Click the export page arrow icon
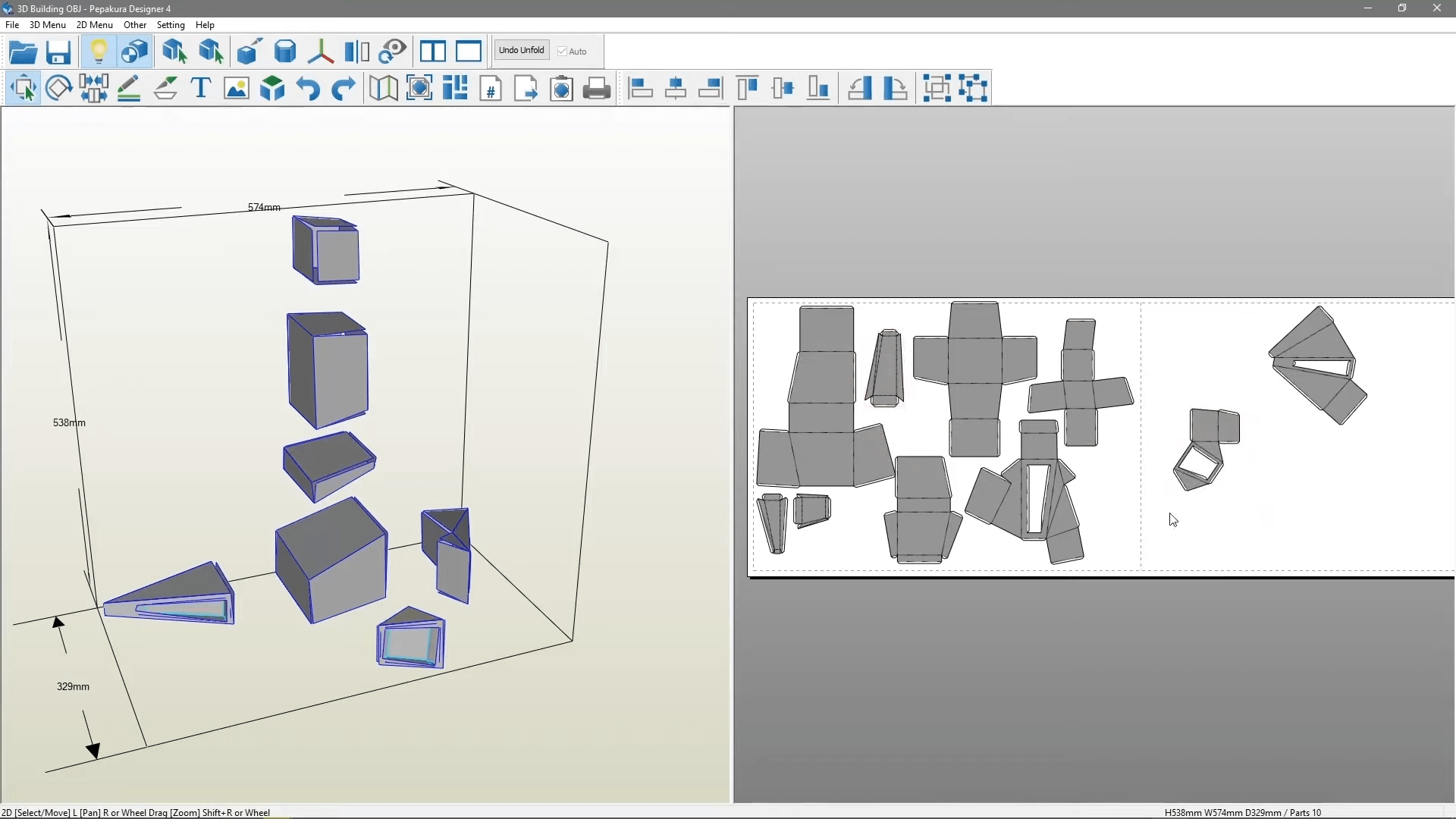The image size is (1456, 819). [526, 88]
